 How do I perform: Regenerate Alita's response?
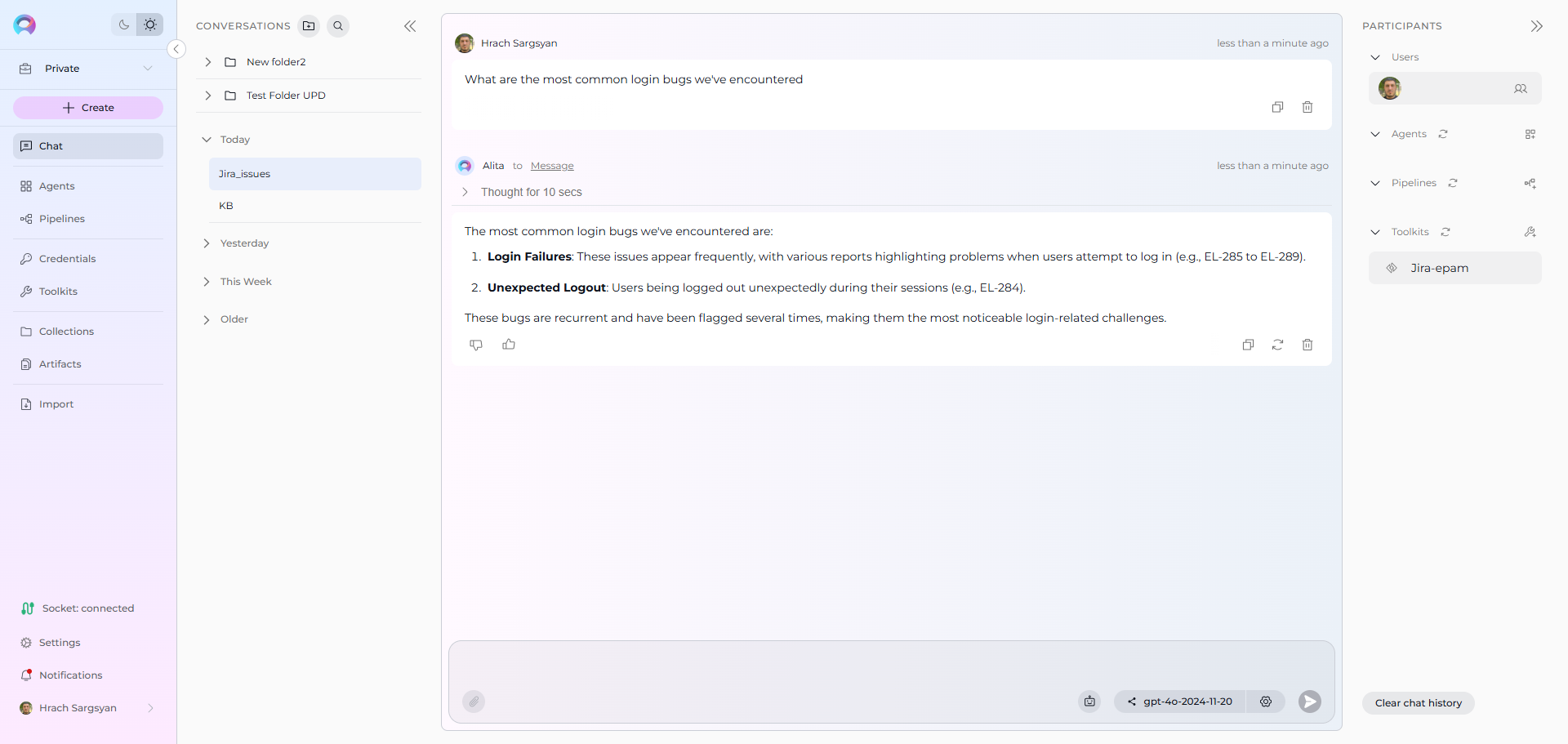[x=1277, y=345]
